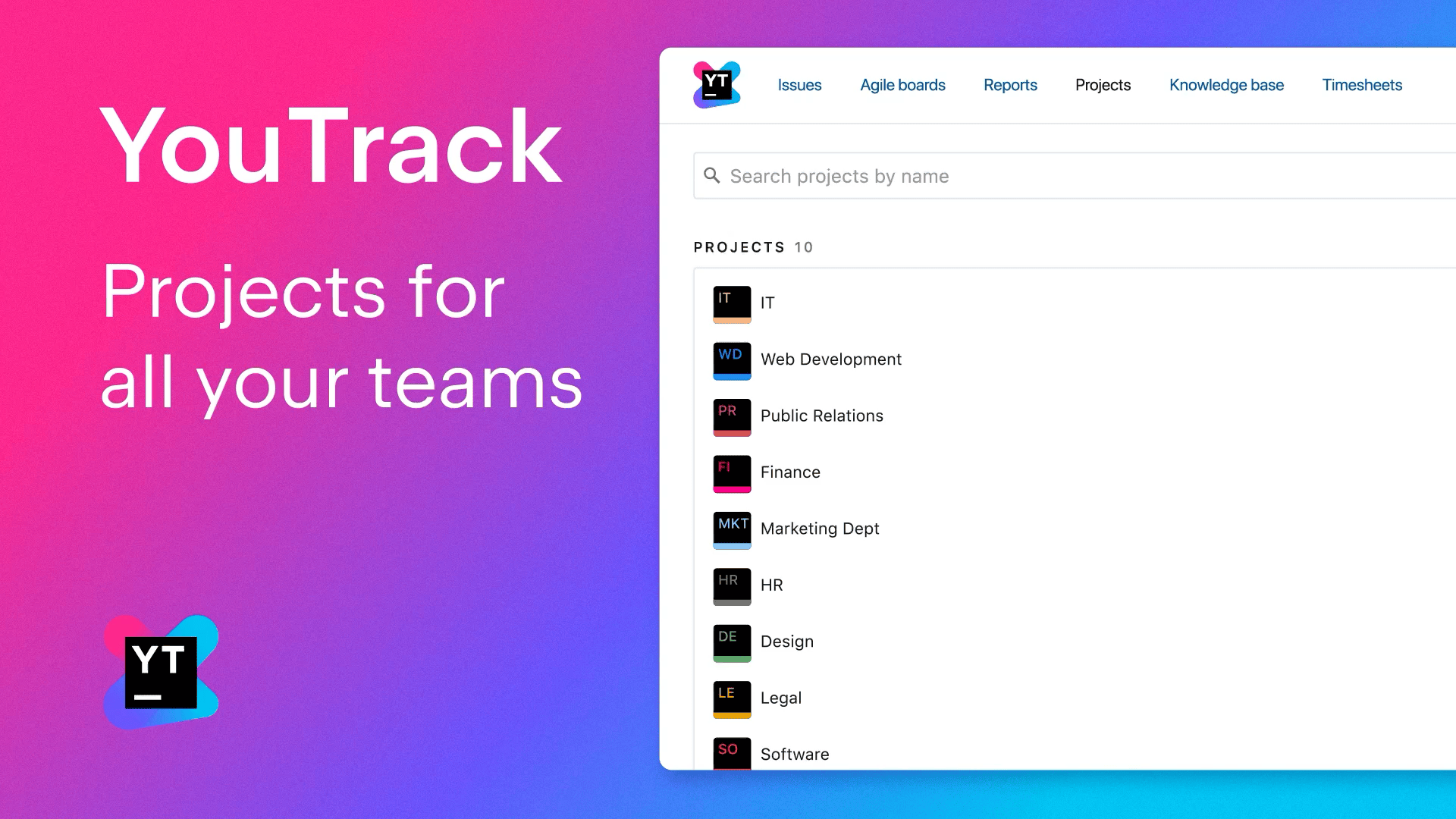Screen dimensions: 1456x819
Task: Select the IT project icon
Action: 732,302
